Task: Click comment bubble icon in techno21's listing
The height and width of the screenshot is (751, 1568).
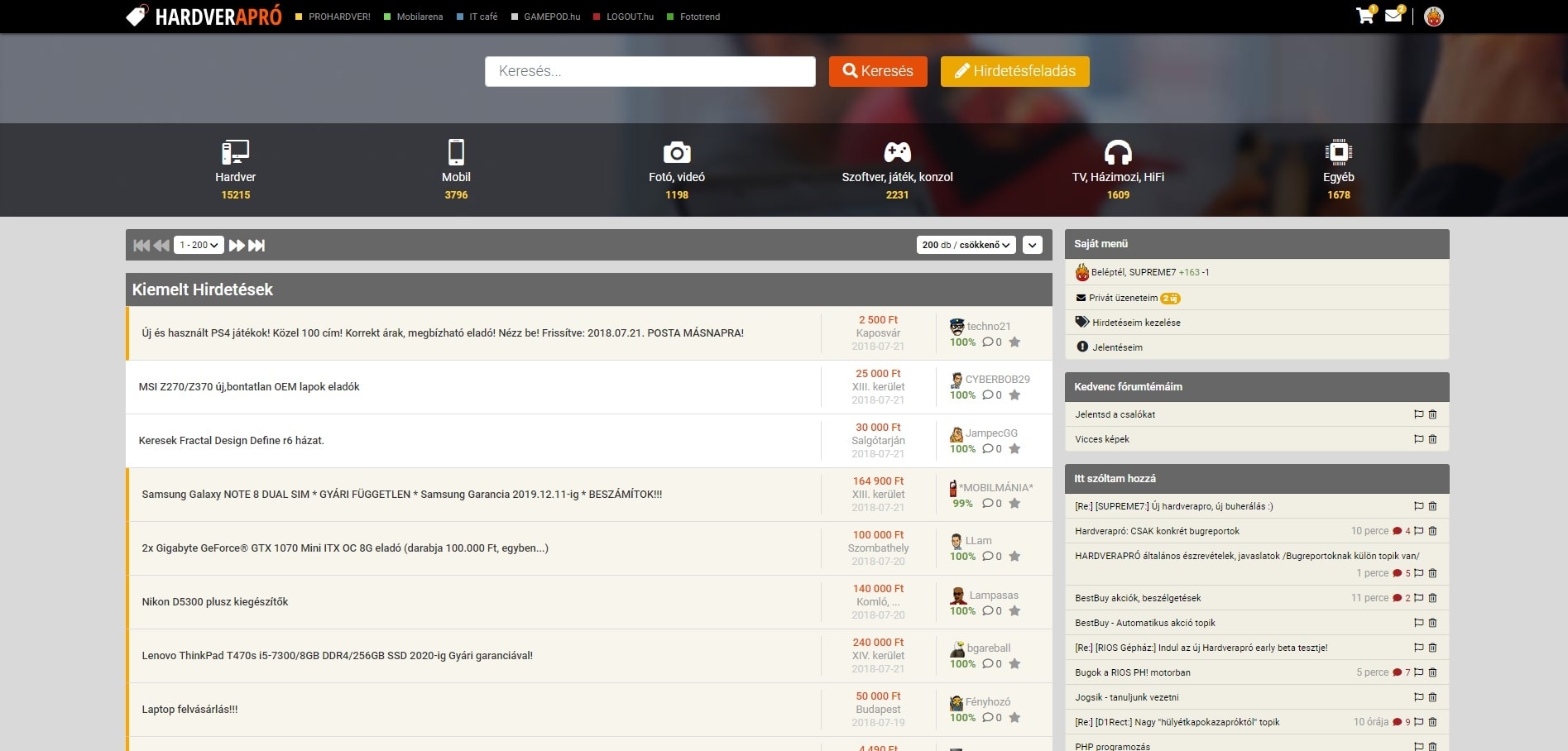Action: click(987, 342)
